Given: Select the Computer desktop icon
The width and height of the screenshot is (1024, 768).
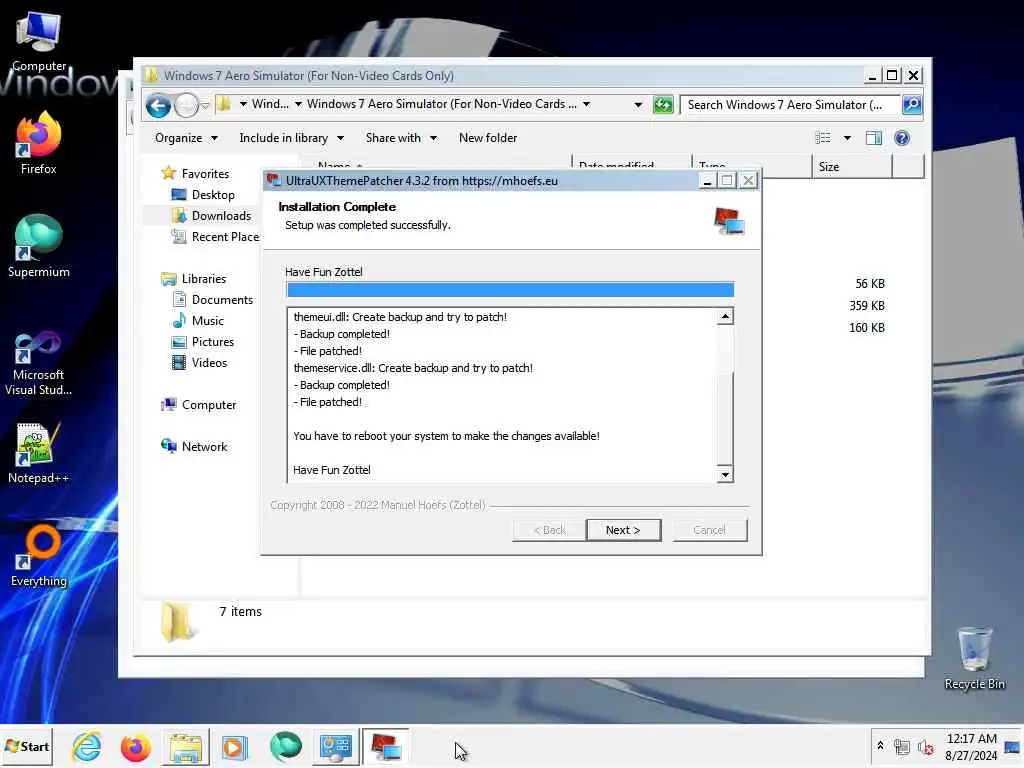Looking at the screenshot, I should pyautogui.click(x=39, y=41).
